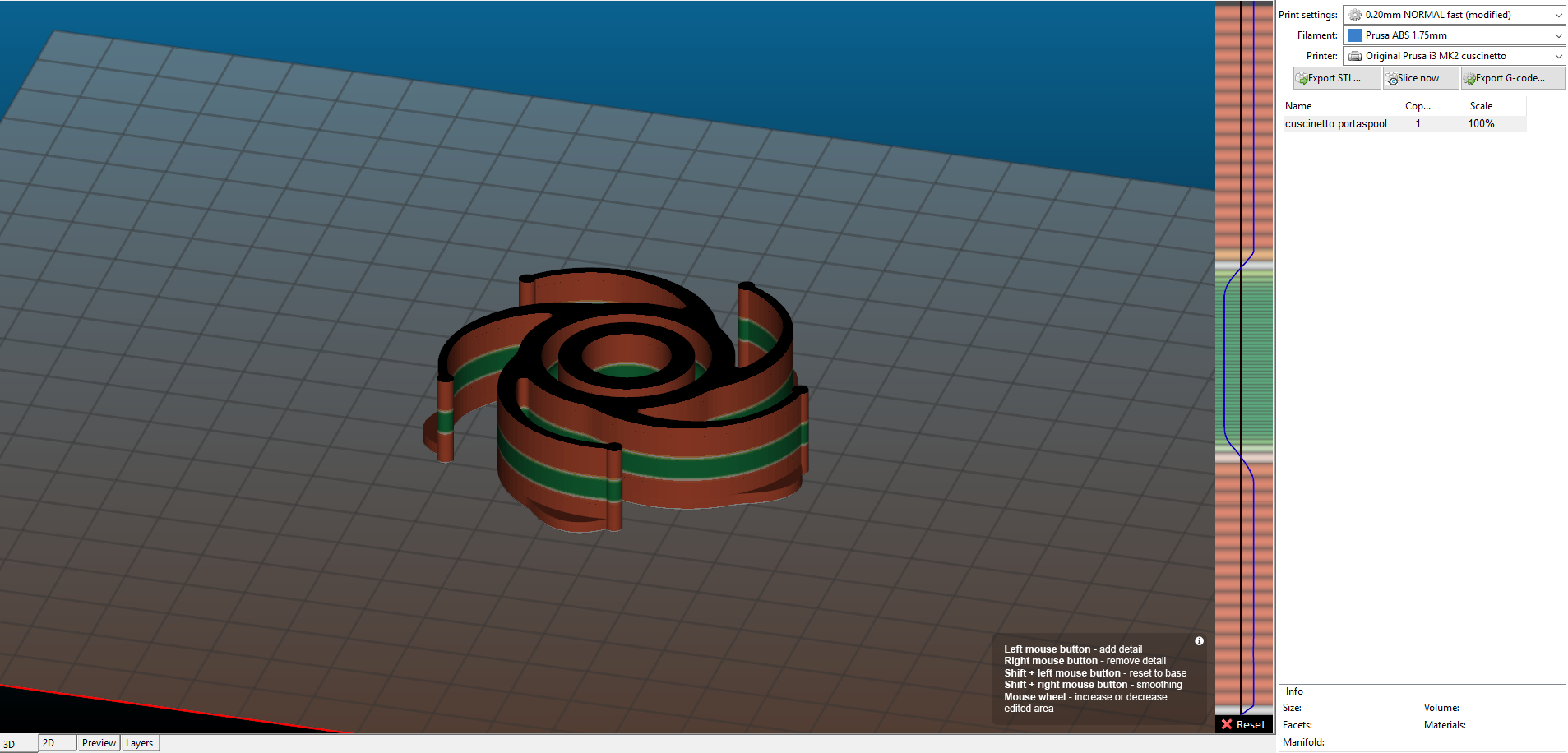Click the info icon in help overlay
Screen dimensions: 1568x753
1199,641
